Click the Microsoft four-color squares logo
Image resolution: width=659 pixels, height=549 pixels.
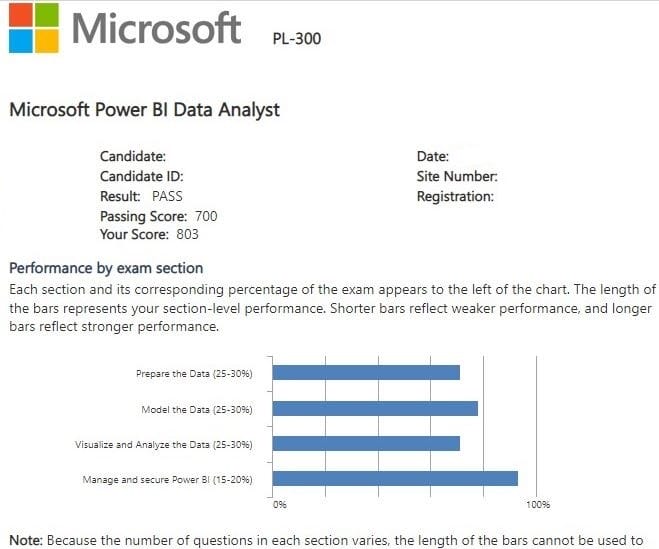pyautogui.click(x=31, y=28)
